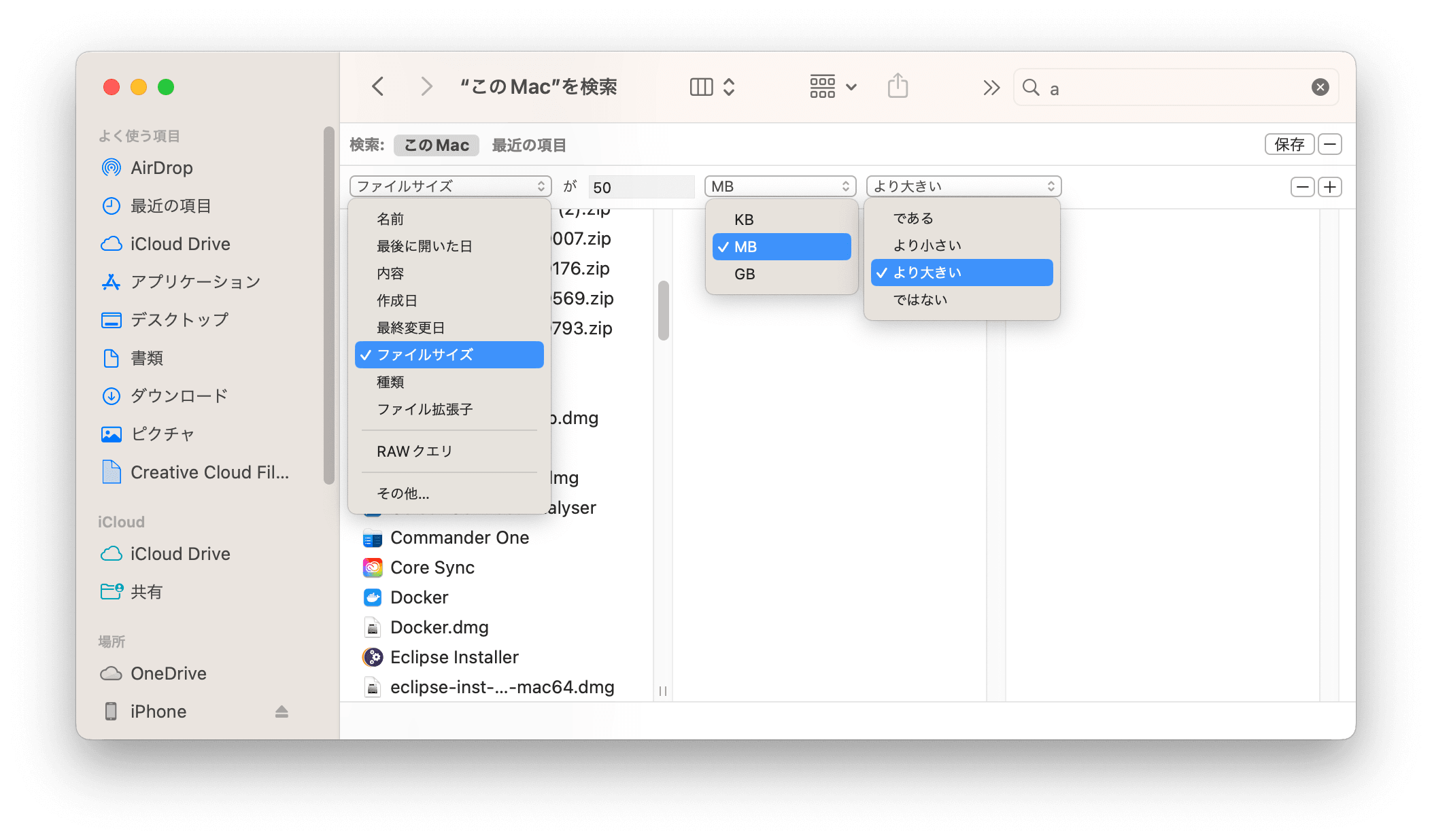
Task: Click the file list vertical scrollbar thumb
Action: point(664,311)
